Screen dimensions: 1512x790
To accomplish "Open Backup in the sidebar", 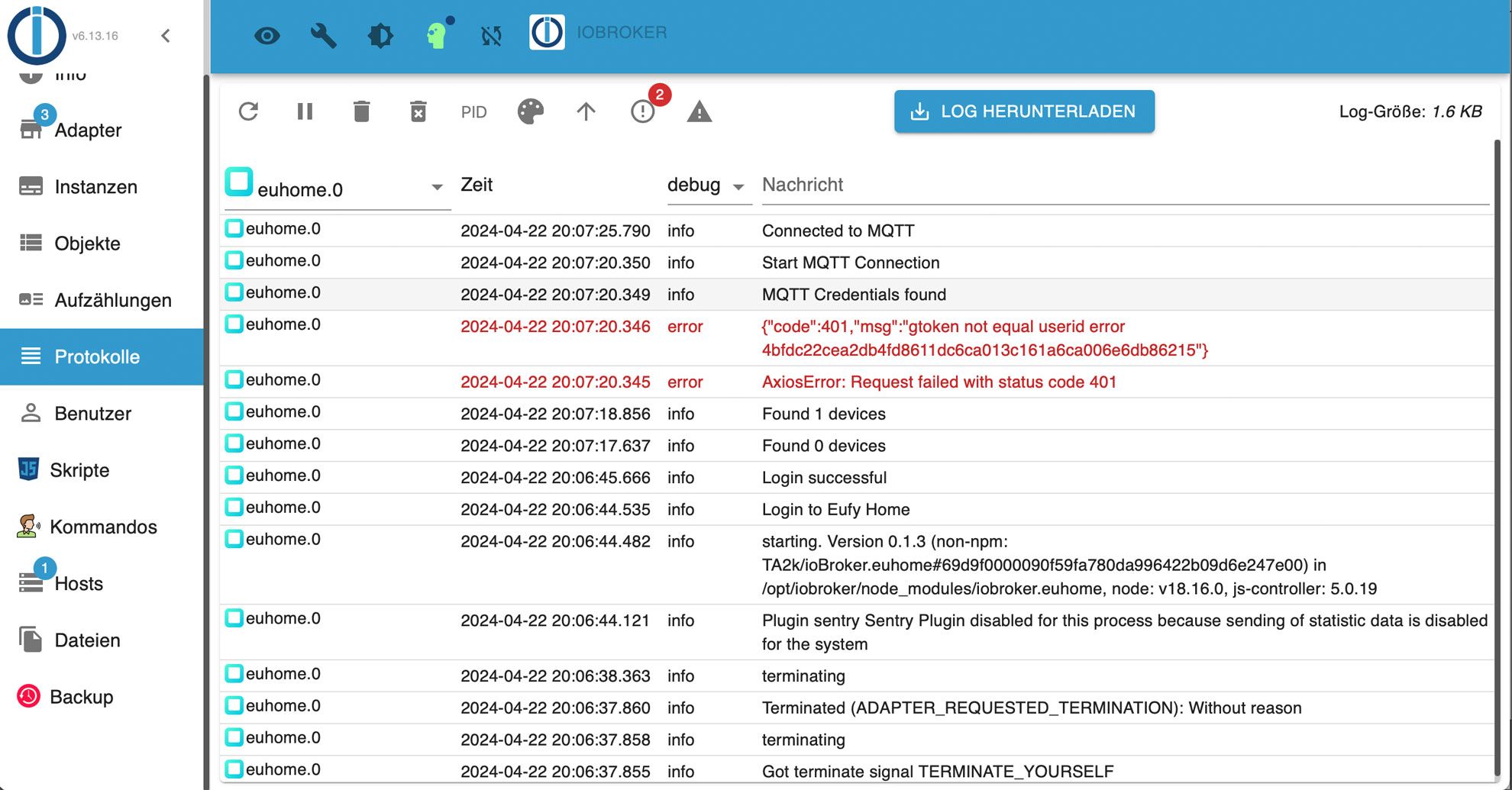I will (102, 697).
